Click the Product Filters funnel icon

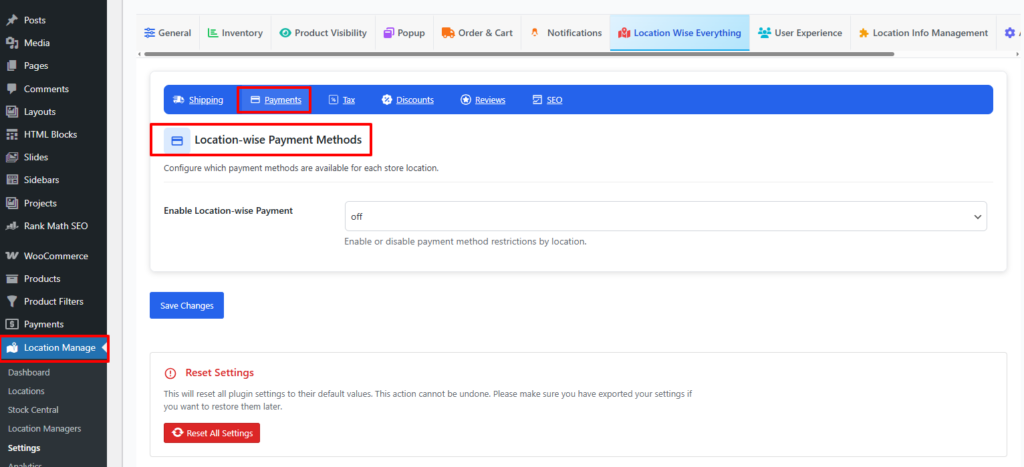pos(12,301)
